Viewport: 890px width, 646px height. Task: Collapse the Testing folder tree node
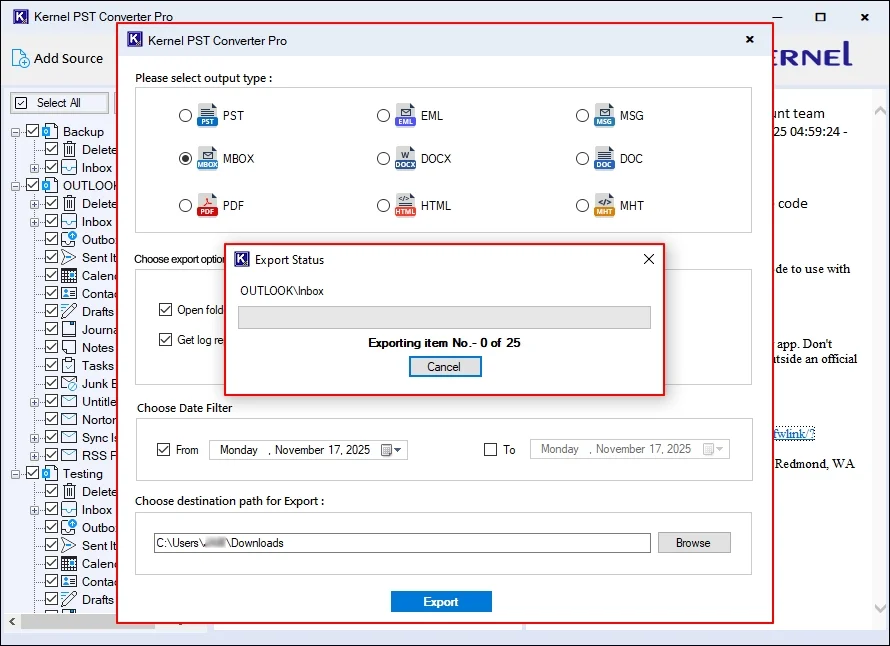point(17,474)
